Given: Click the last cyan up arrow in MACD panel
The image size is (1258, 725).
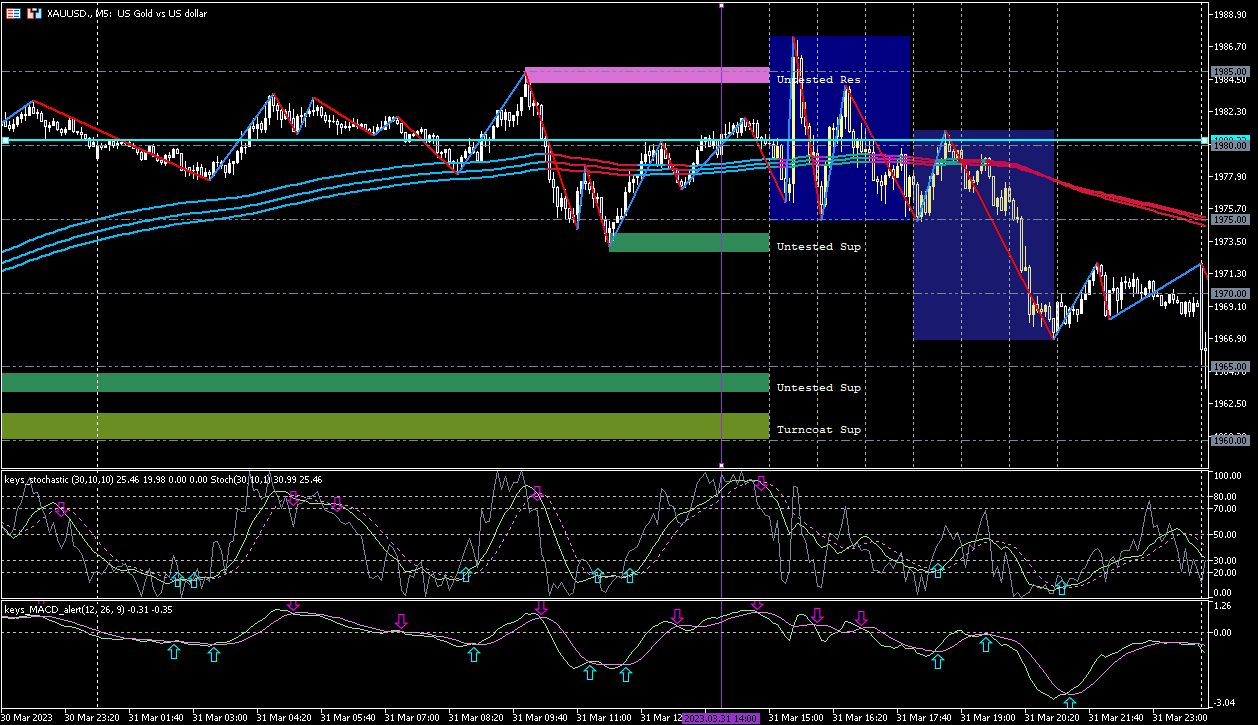Looking at the screenshot, I should click(1070, 703).
